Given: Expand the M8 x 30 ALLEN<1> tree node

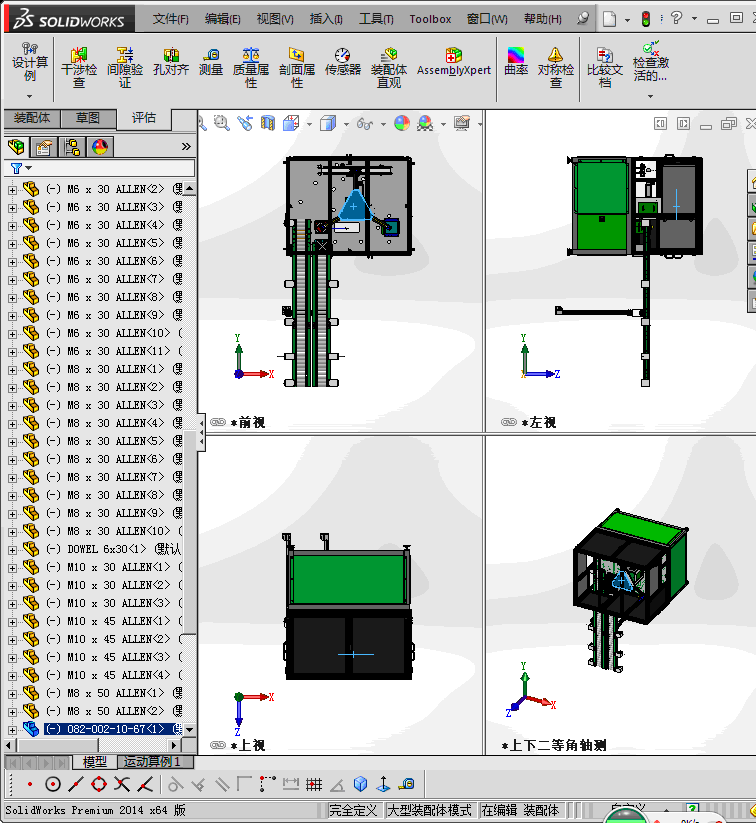Looking at the screenshot, I should coord(12,370).
